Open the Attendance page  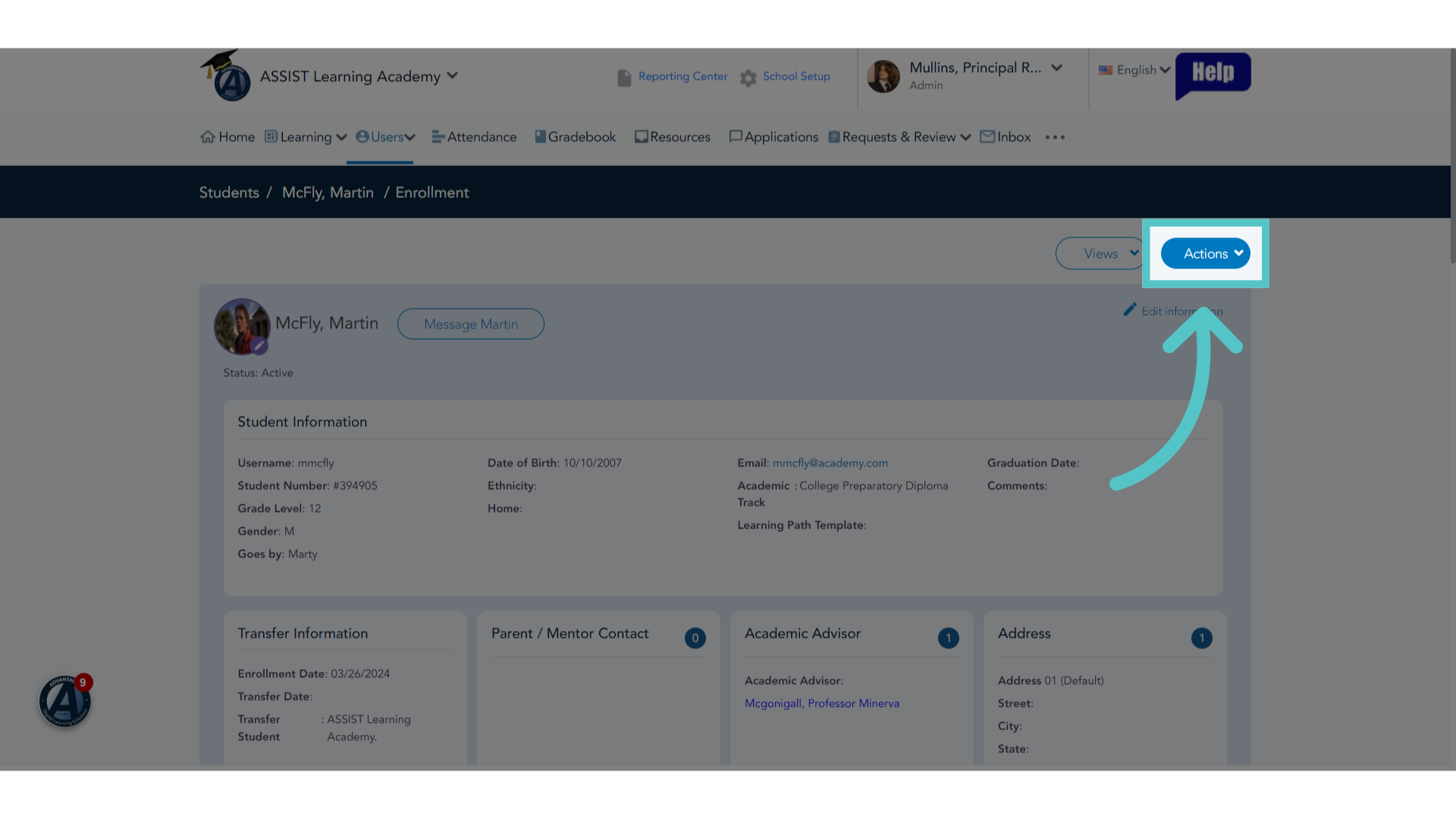pos(475,136)
